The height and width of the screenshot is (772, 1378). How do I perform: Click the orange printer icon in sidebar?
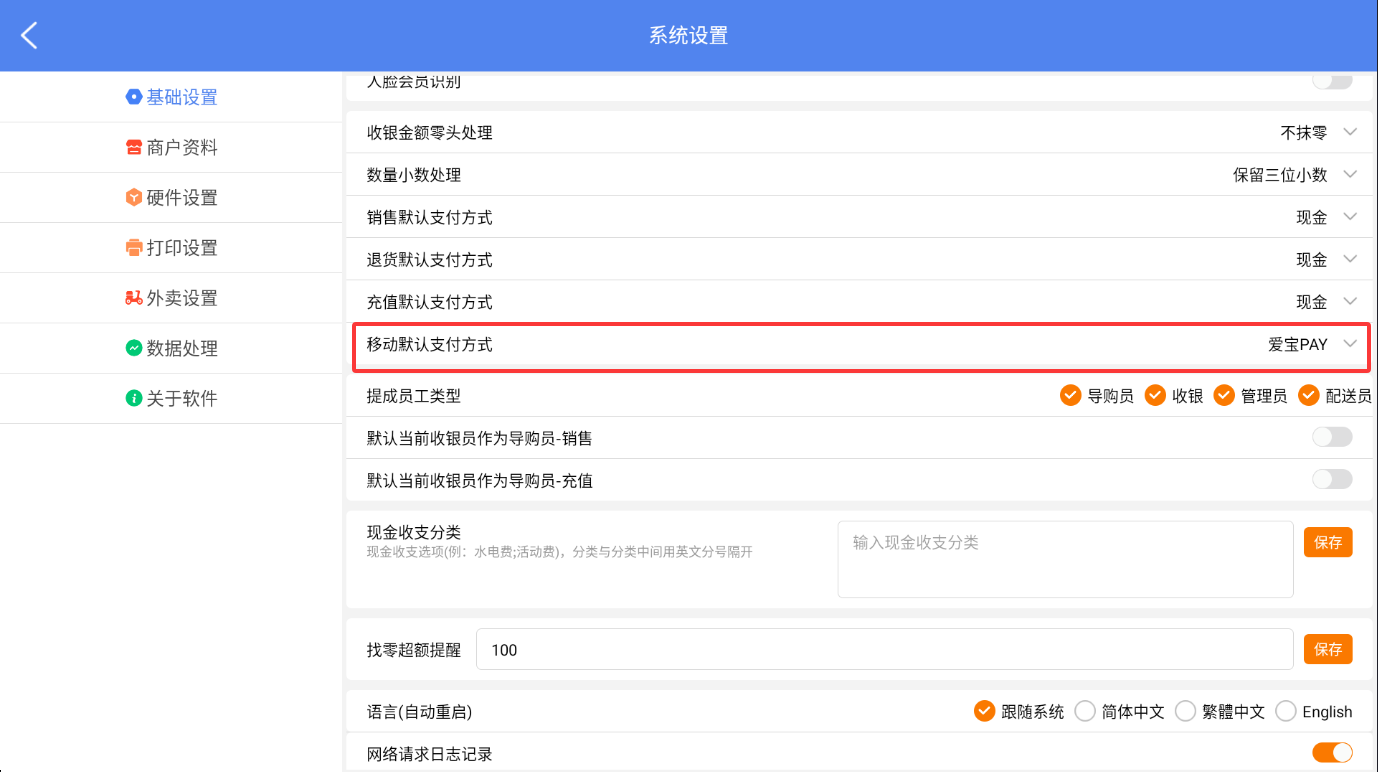tap(133, 248)
